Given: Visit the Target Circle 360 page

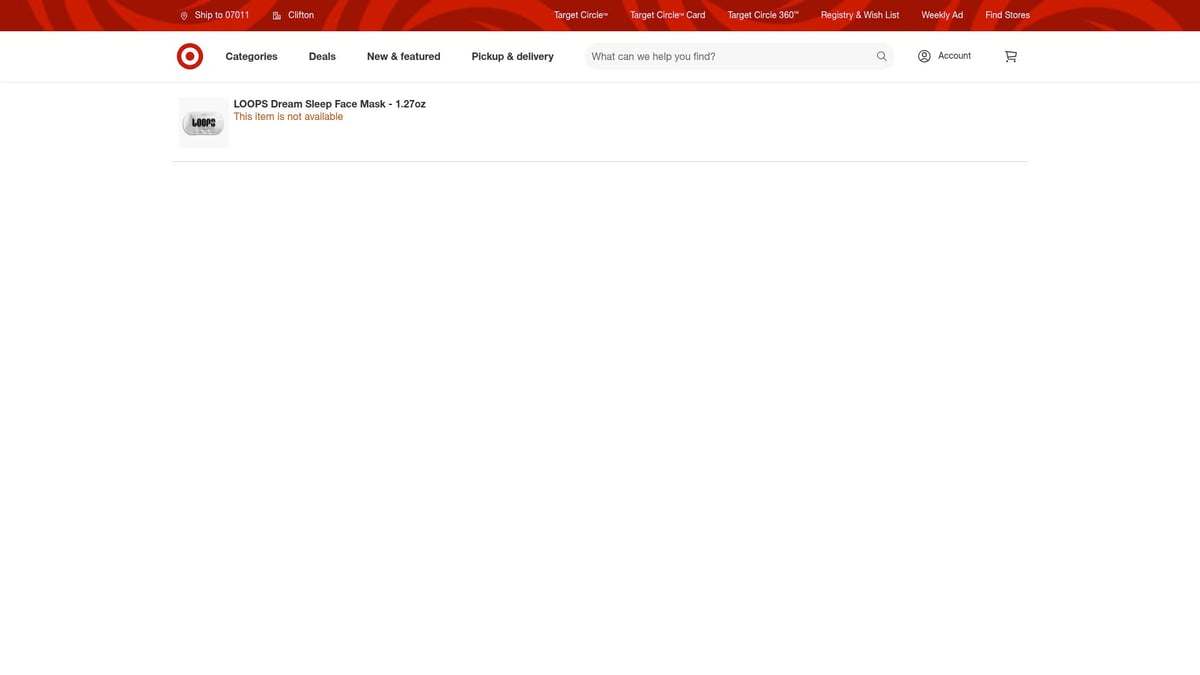Looking at the screenshot, I should point(762,15).
